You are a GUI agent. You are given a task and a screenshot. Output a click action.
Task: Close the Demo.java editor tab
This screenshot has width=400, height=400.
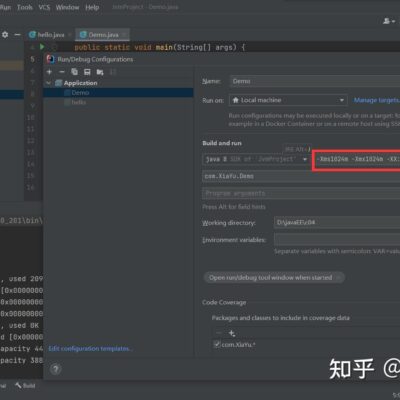124,34
